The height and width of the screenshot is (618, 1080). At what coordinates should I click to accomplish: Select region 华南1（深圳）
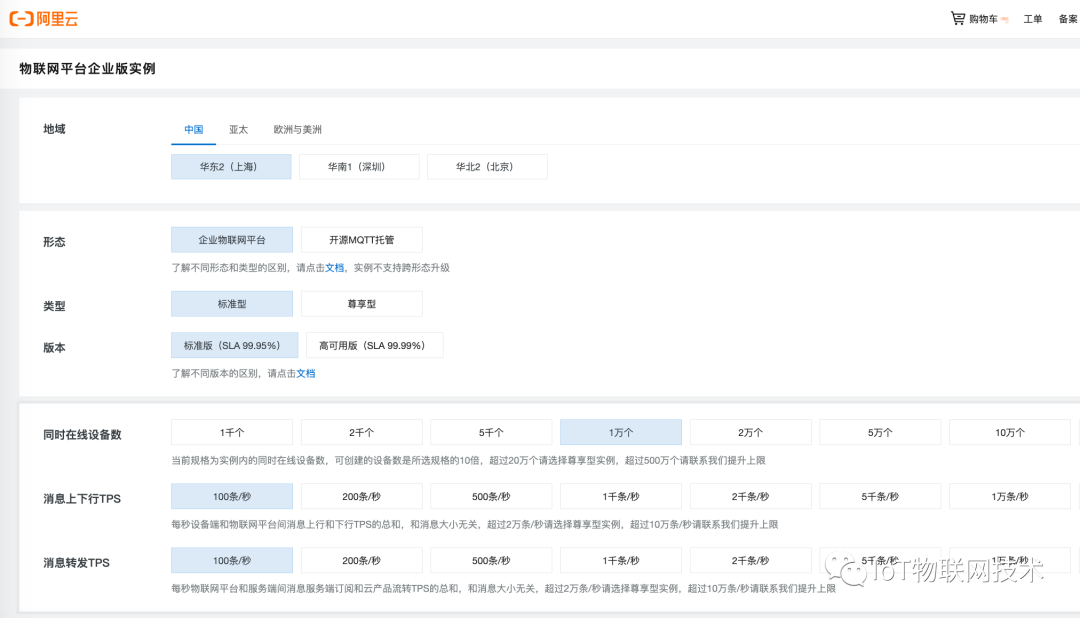click(359, 167)
